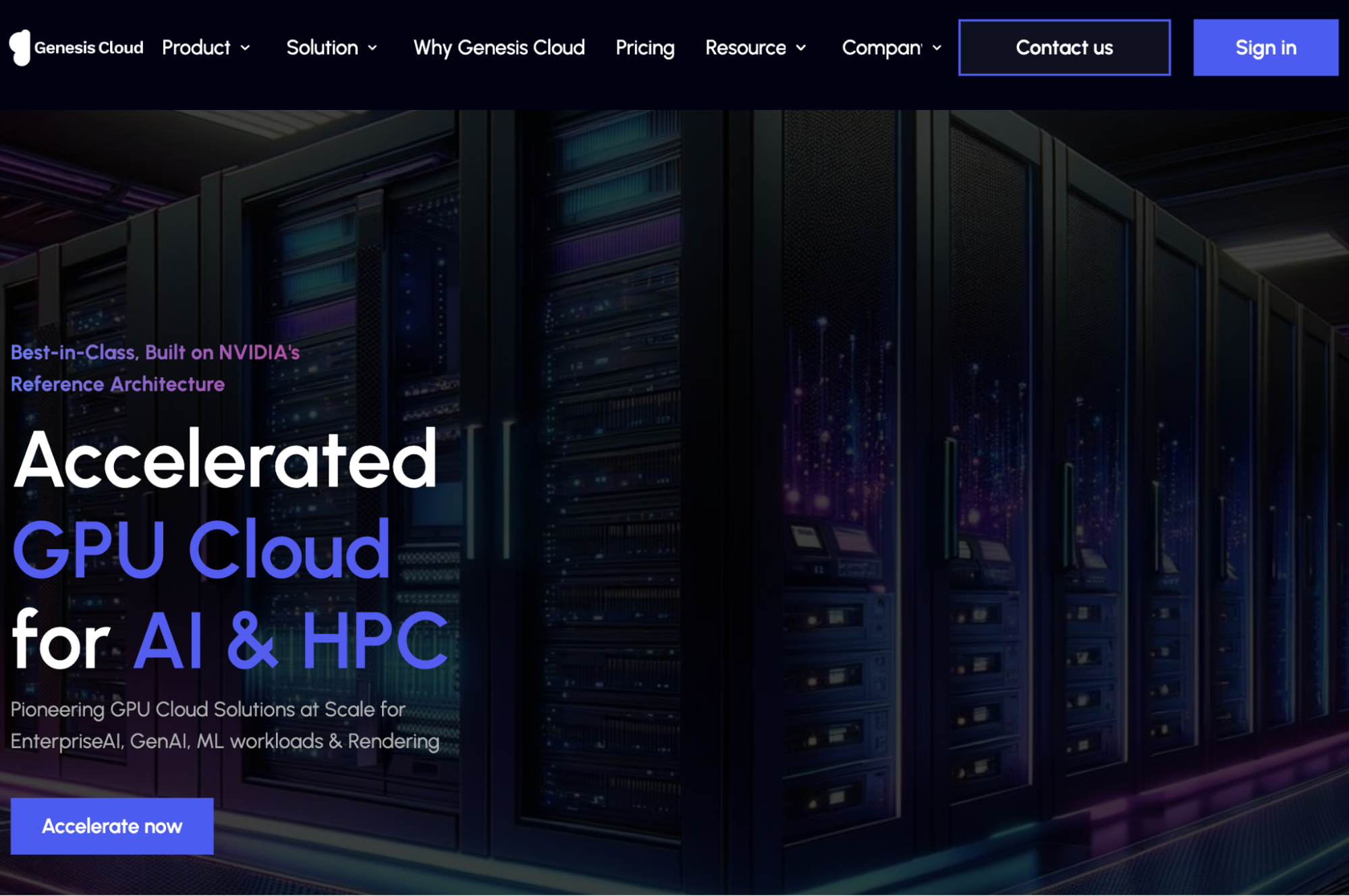Click the Product dropdown chevron arrow
The height and width of the screenshot is (896, 1349).
(245, 48)
